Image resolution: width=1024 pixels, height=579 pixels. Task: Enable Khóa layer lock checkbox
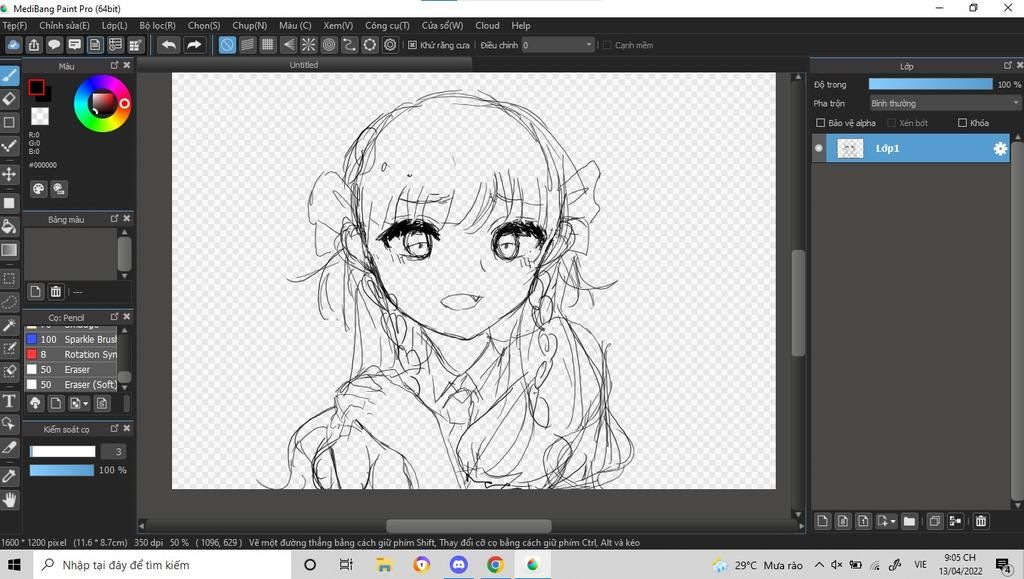click(962, 123)
